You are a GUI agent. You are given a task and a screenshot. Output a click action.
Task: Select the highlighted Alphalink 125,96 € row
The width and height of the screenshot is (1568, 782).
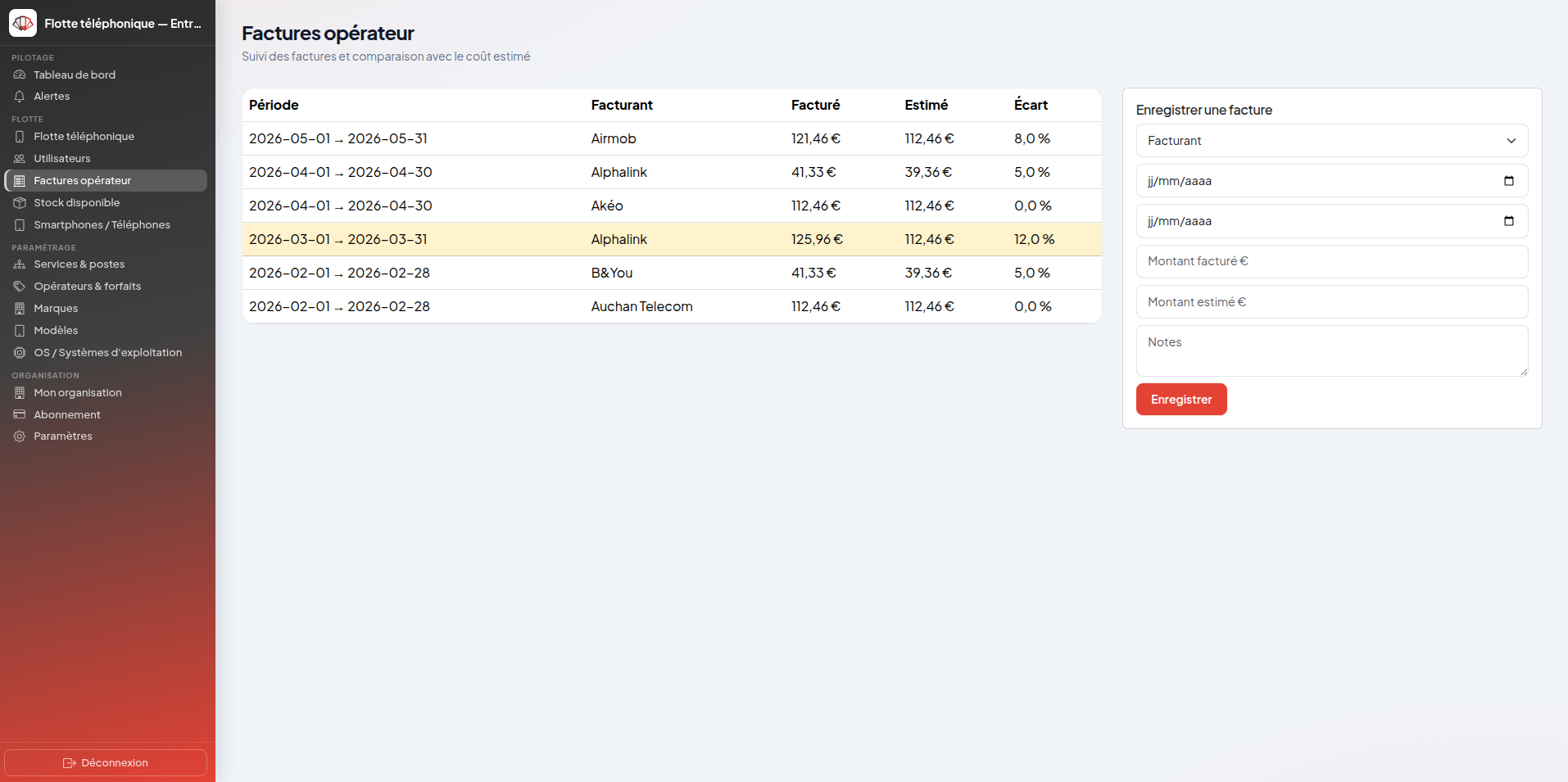tap(672, 239)
